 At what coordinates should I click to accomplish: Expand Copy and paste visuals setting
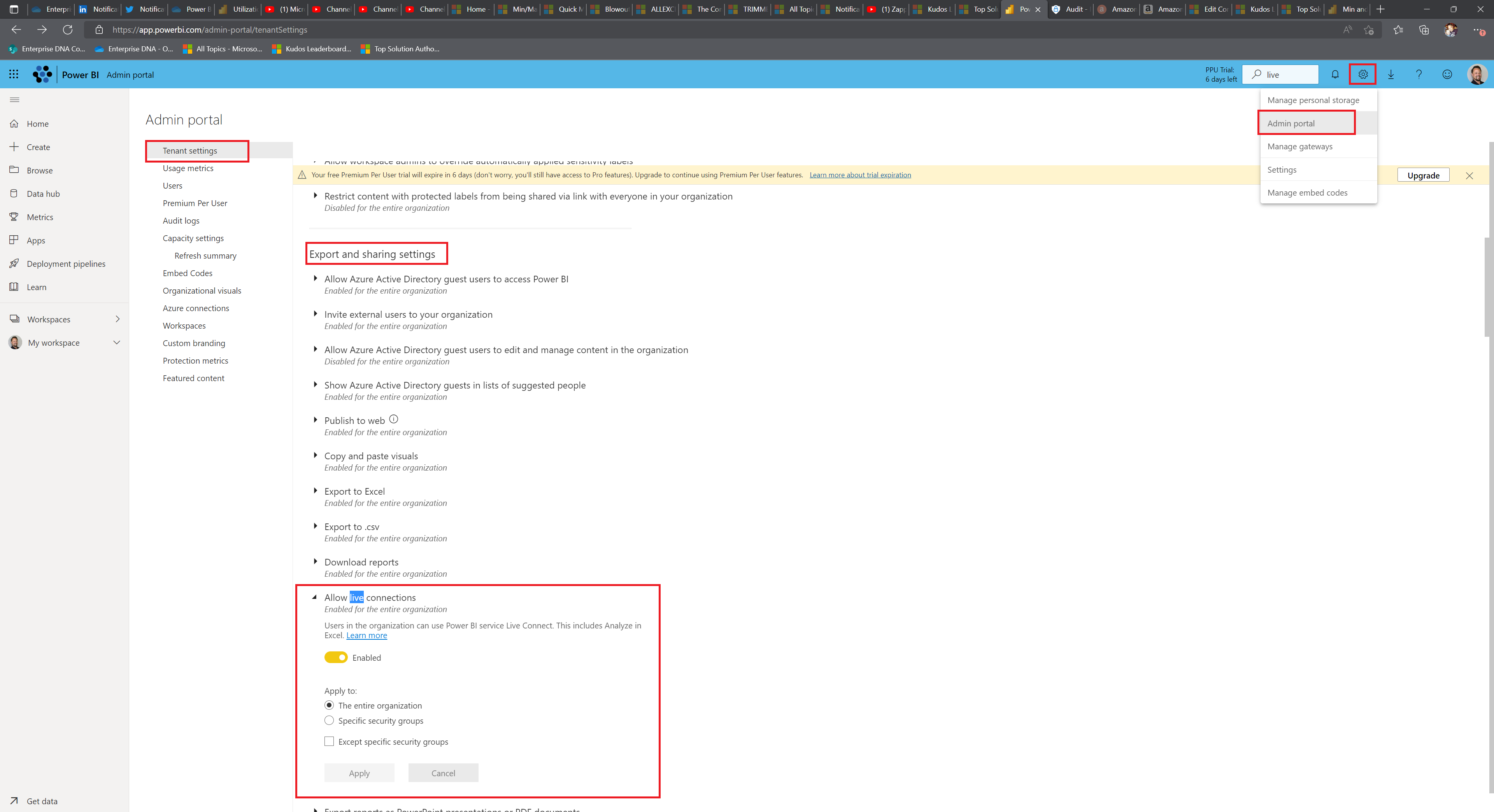[x=315, y=455]
